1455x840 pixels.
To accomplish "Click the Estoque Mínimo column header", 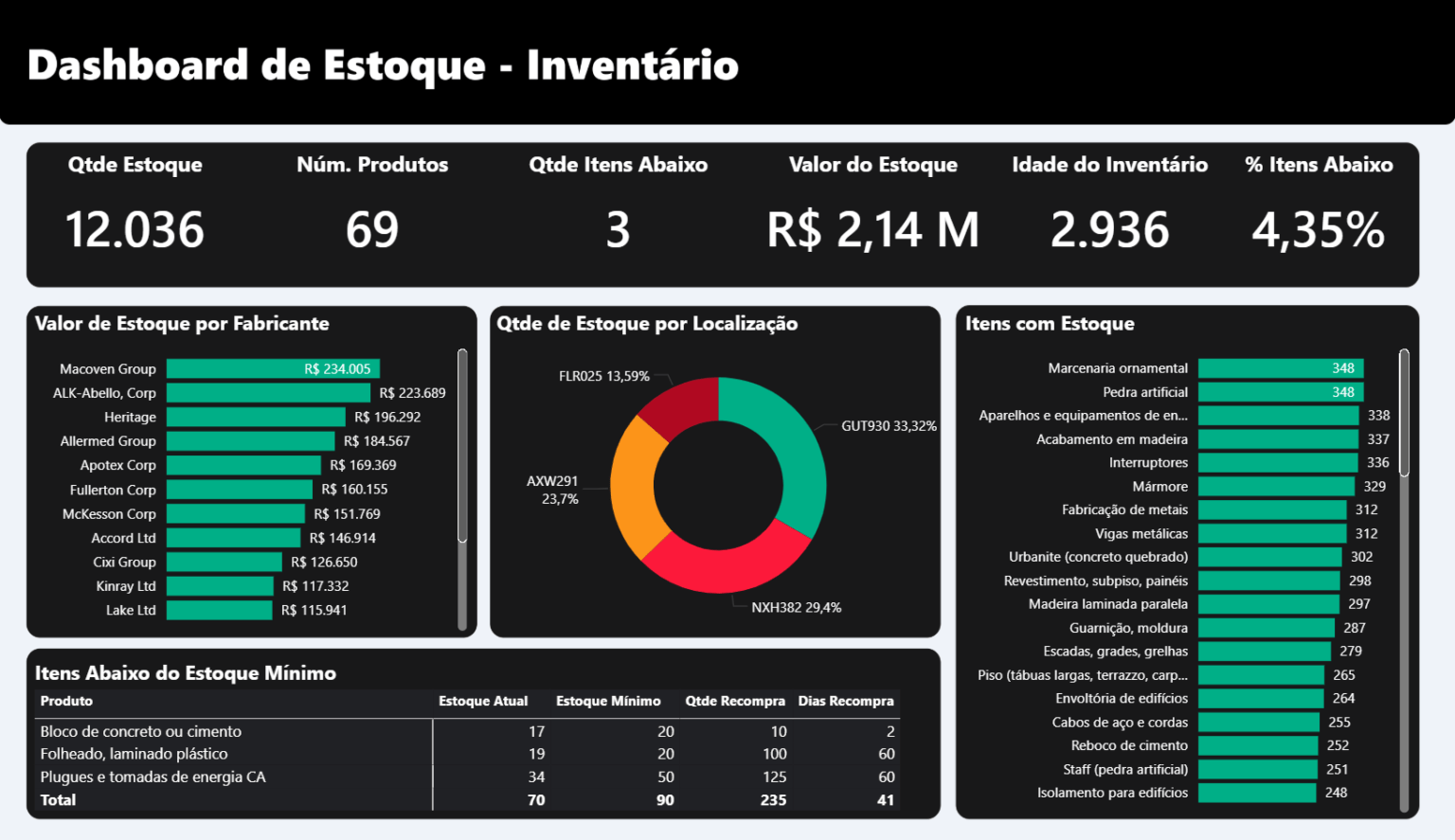I will pyautogui.click(x=608, y=701).
